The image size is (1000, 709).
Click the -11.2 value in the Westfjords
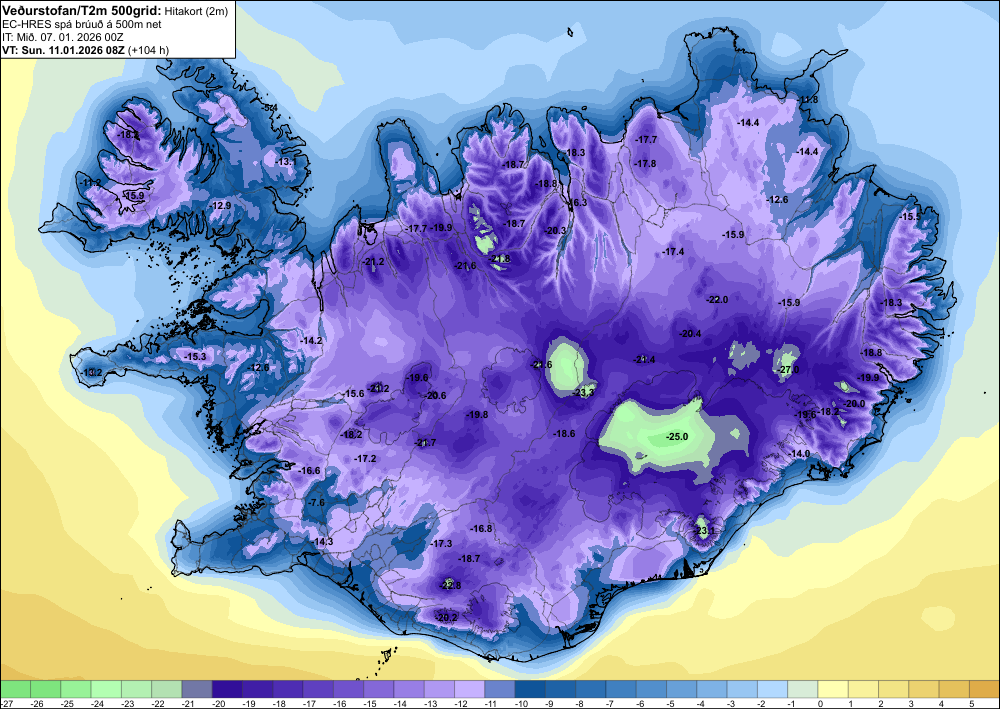point(91,183)
